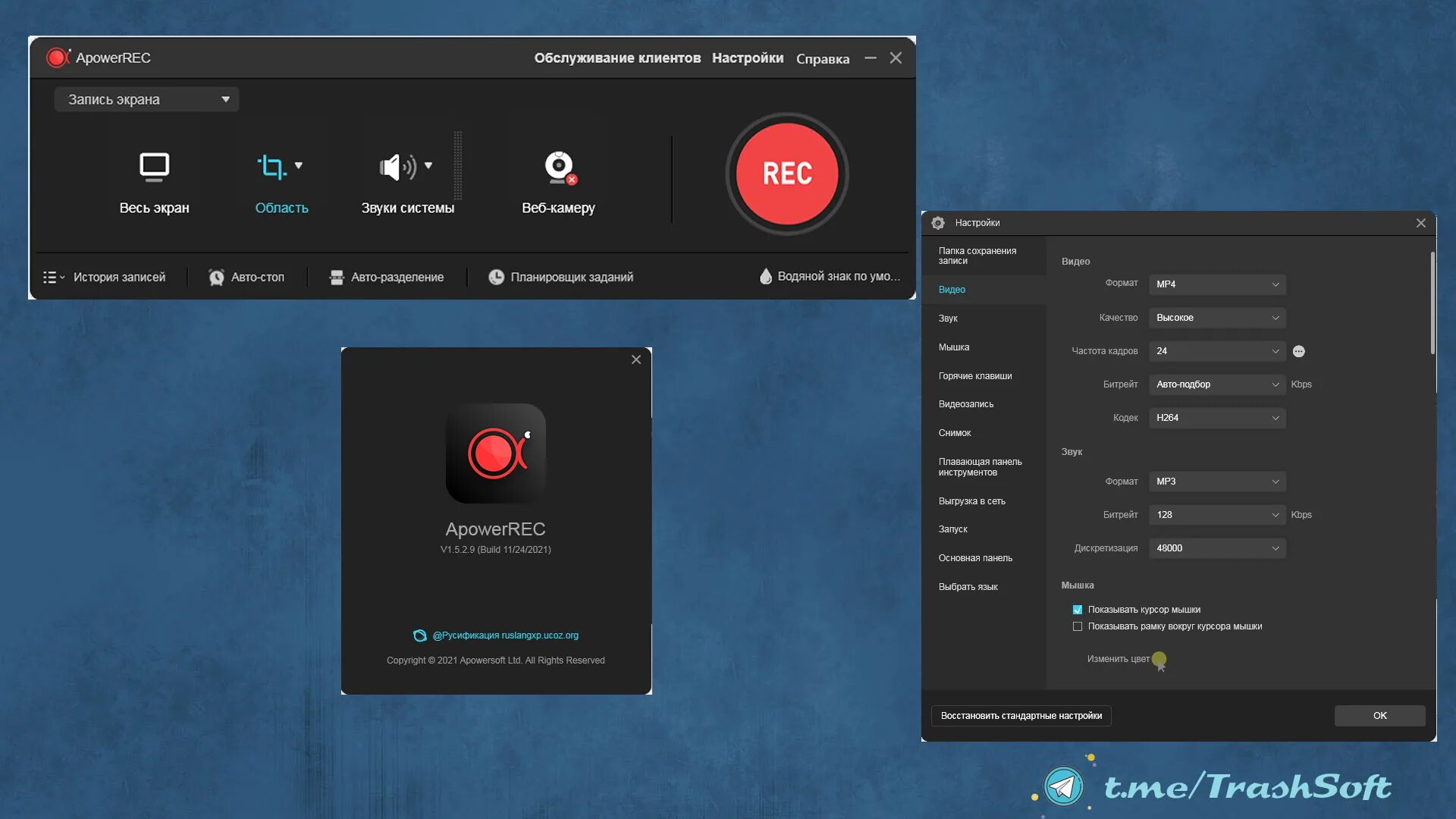The height and width of the screenshot is (819, 1456).
Task: Open the audio Формат MP3 dropdown
Action: 1217,482
